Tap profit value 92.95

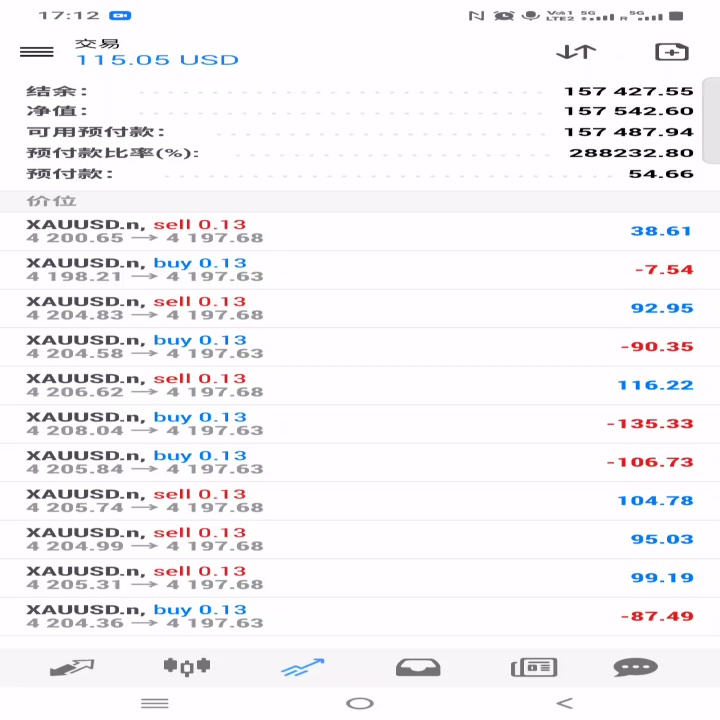[x=662, y=308]
